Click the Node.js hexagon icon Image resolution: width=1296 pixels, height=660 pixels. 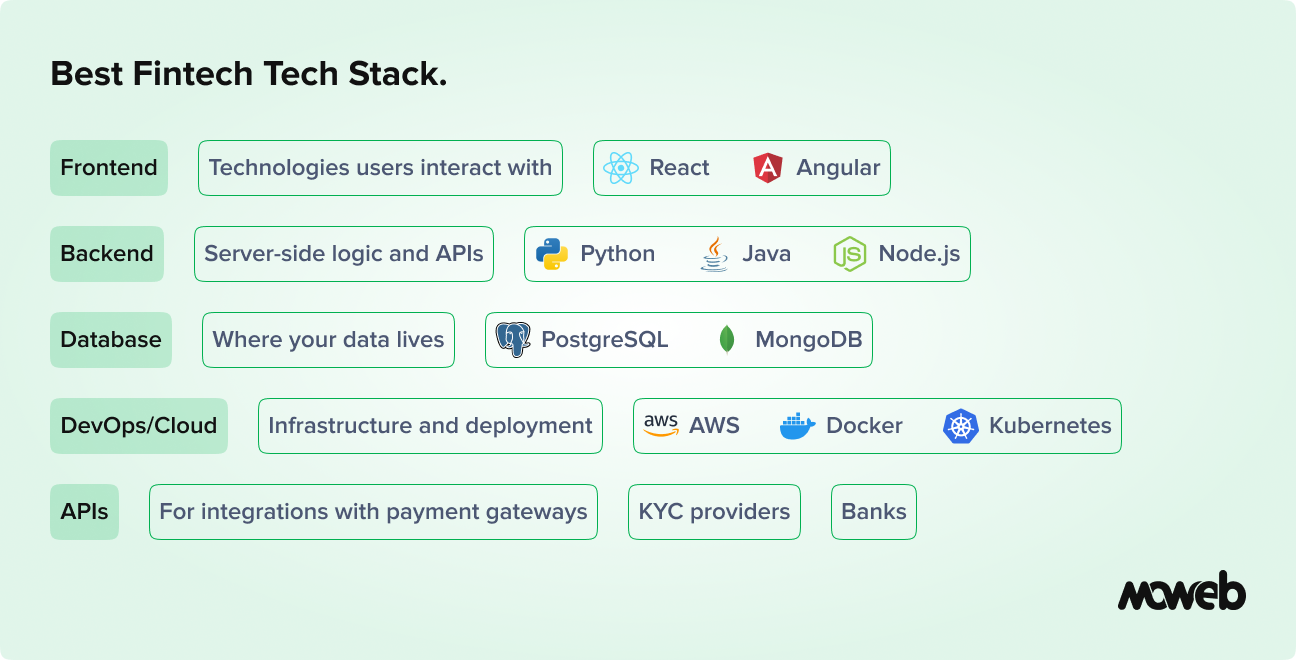pyautogui.click(x=848, y=253)
